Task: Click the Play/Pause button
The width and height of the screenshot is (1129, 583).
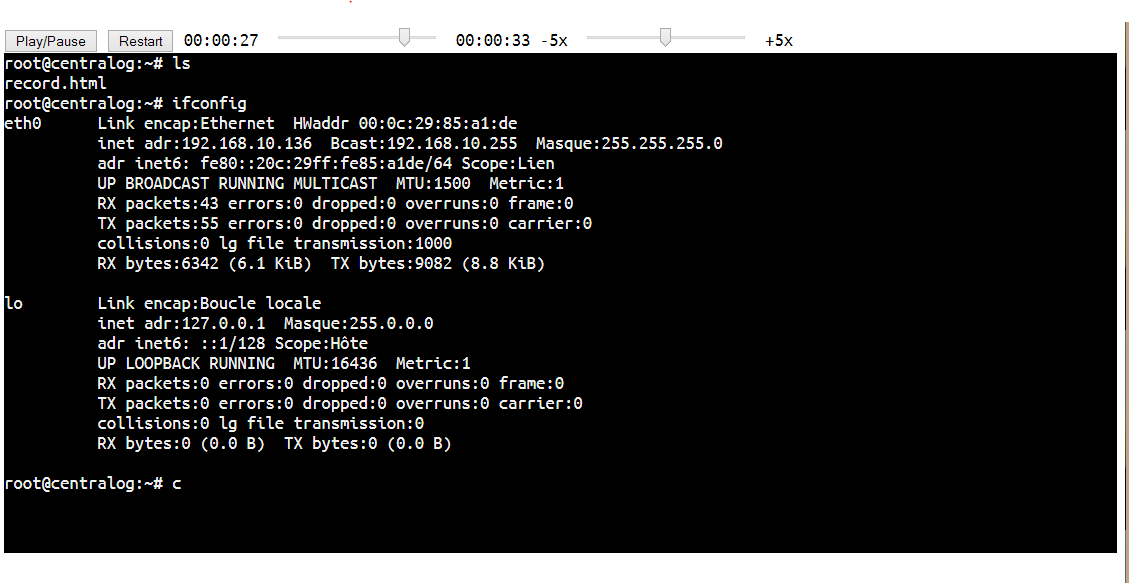Action: coord(51,41)
